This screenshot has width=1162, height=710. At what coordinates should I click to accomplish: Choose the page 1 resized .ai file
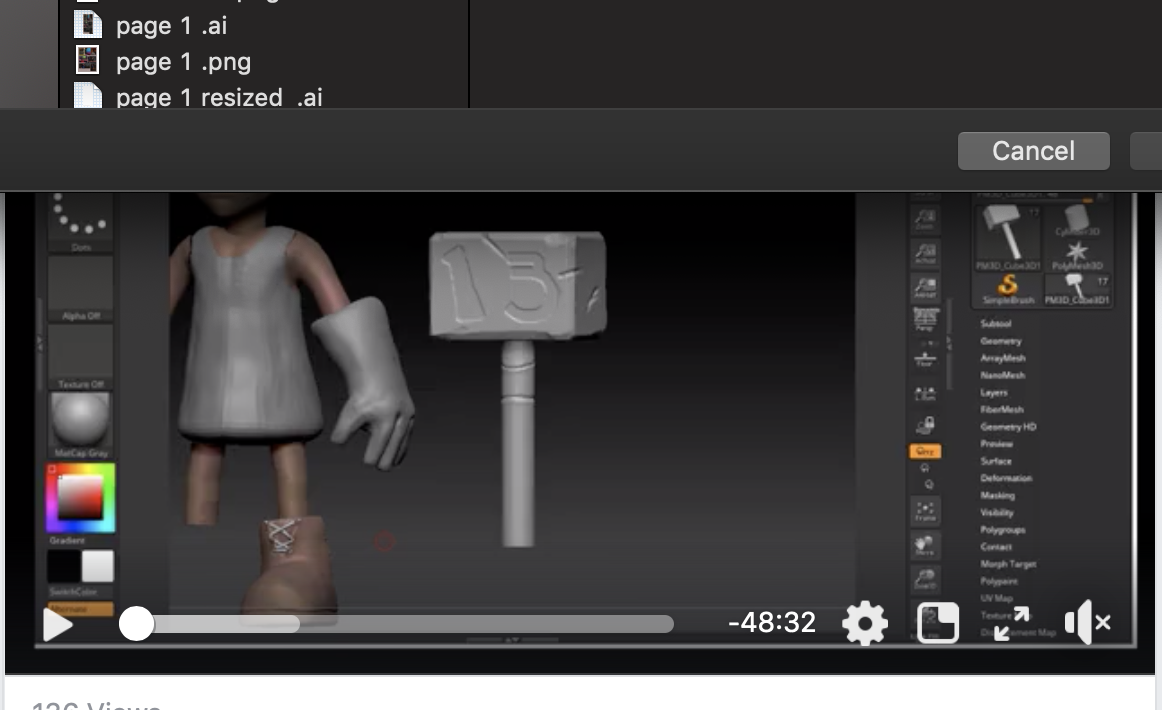tap(218, 98)
